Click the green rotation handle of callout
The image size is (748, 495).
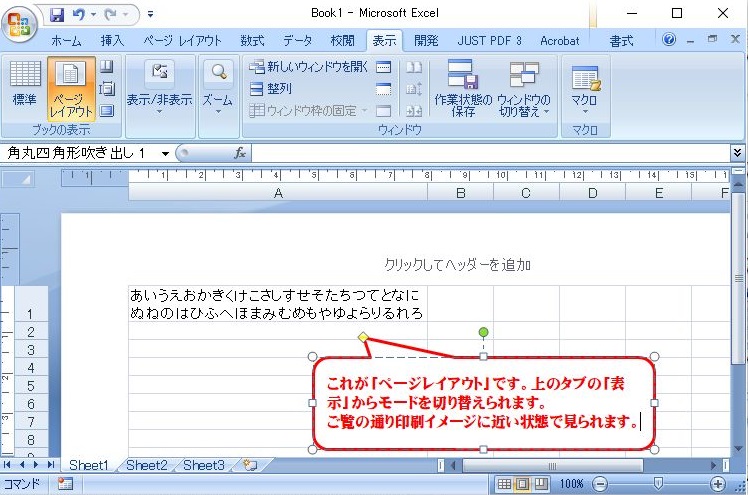483,332
